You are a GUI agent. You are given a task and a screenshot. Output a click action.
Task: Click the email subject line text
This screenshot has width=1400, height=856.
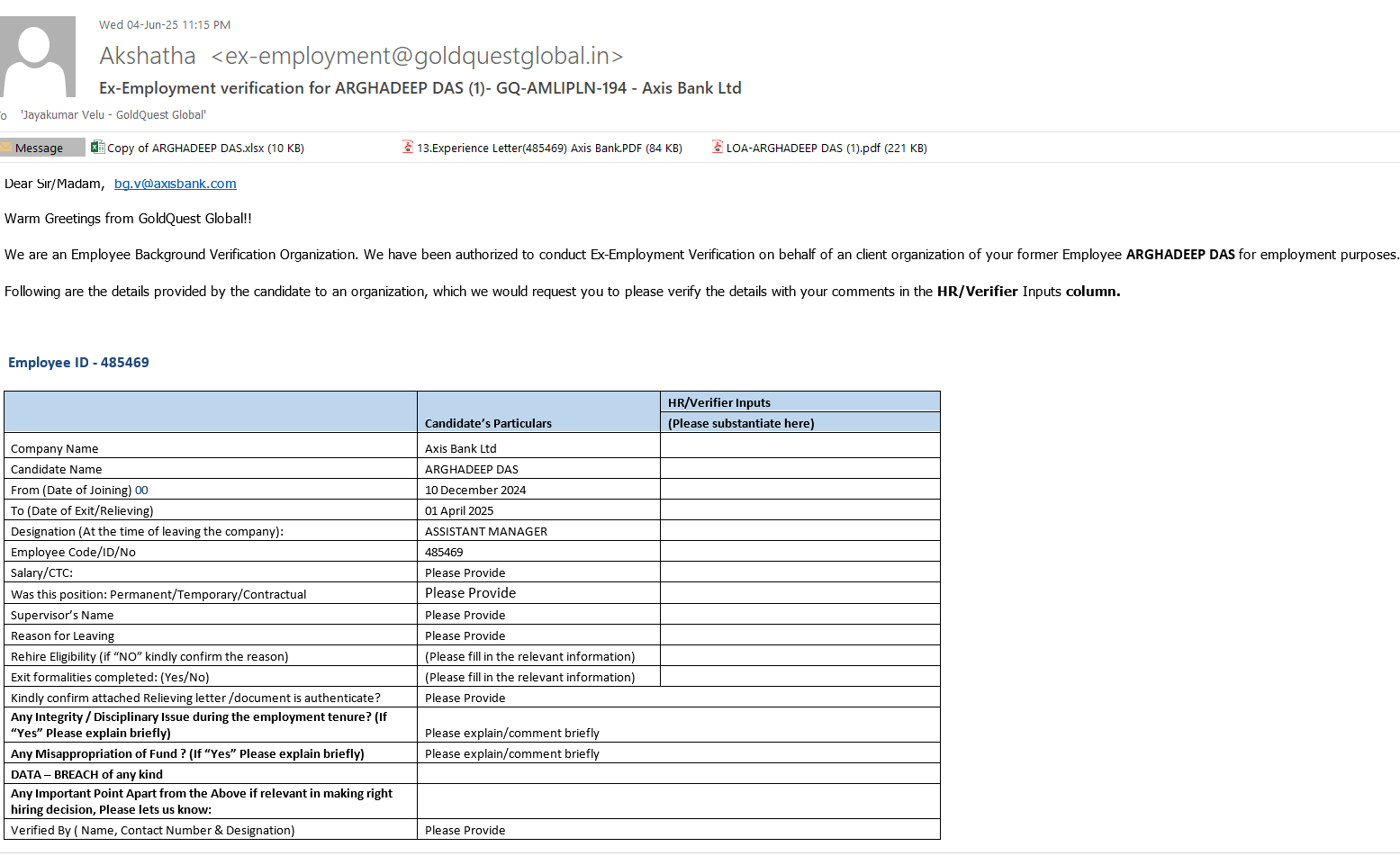point(420,88)
